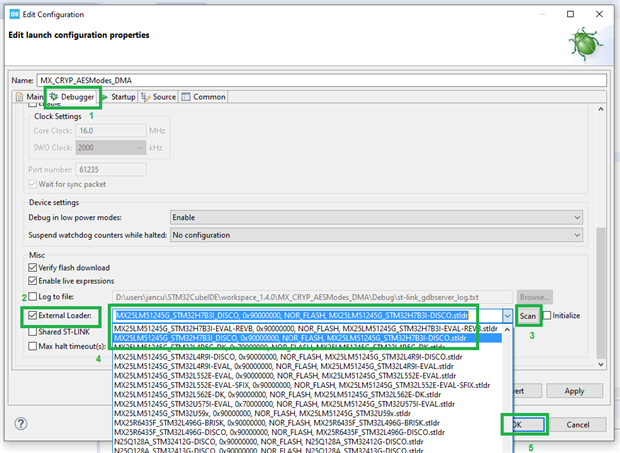
Task: Expand Debug in low power modes dropdown
Action: 376,217
